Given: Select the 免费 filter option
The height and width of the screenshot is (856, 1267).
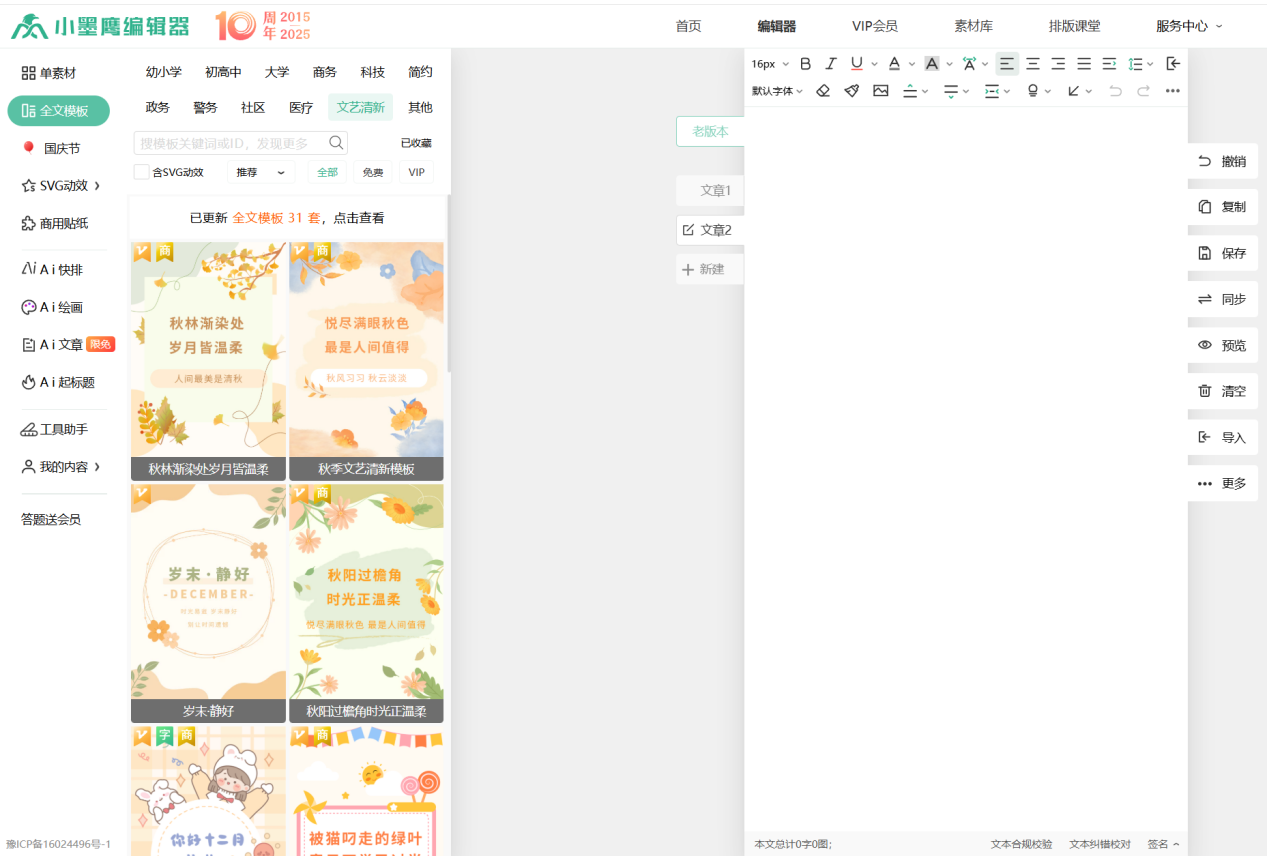Looking at the screenshot, I should click(372, 172).
